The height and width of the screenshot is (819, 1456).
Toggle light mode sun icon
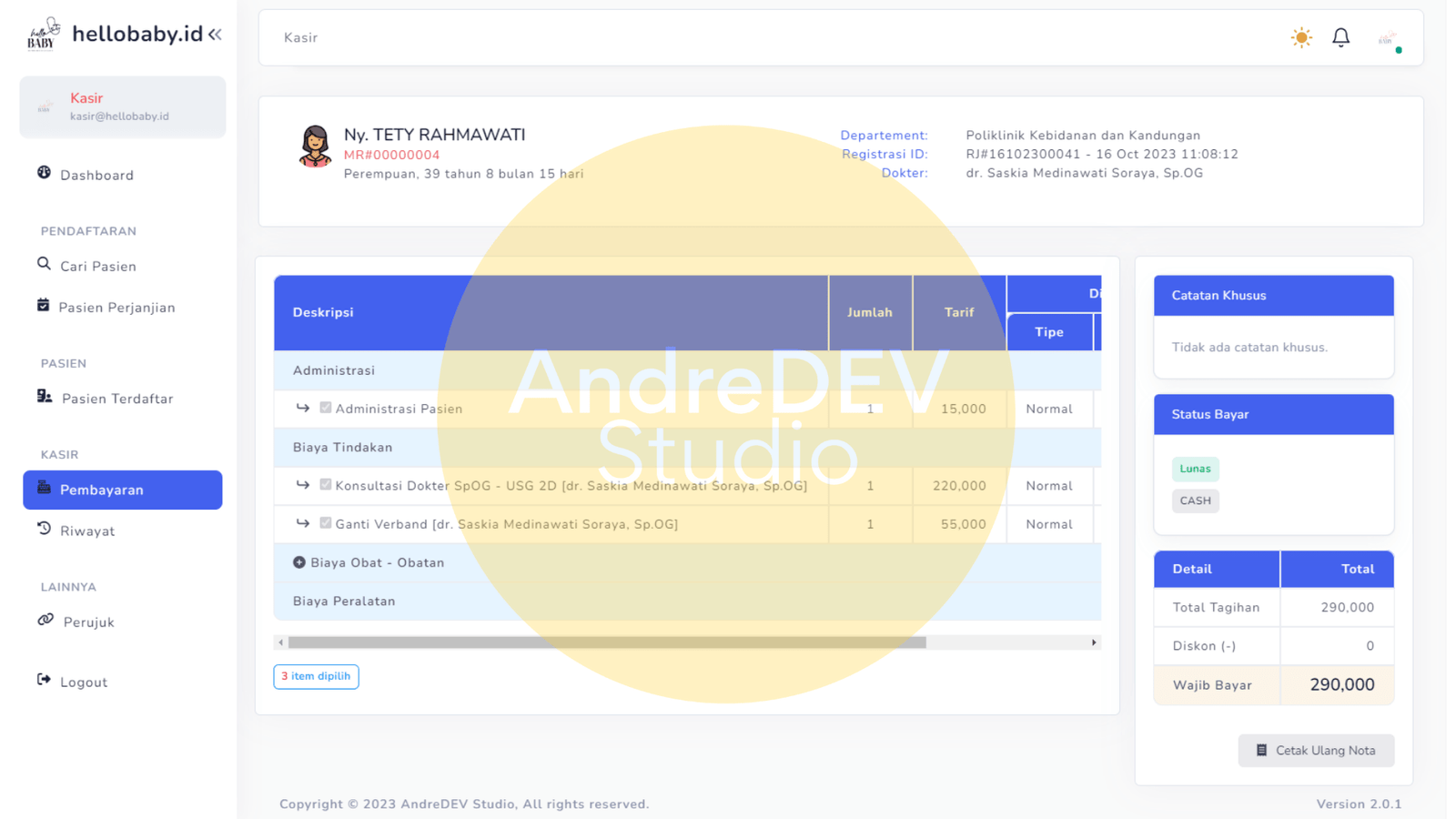pyautogui.click(x=1301, y=37)
